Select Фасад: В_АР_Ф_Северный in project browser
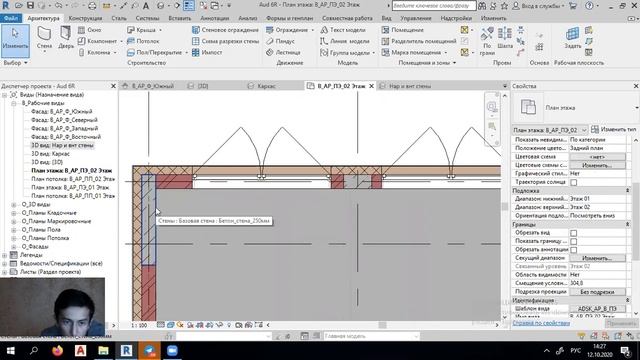Image resolution: width=640 pixels, height=360 pixels. (64, 120)
